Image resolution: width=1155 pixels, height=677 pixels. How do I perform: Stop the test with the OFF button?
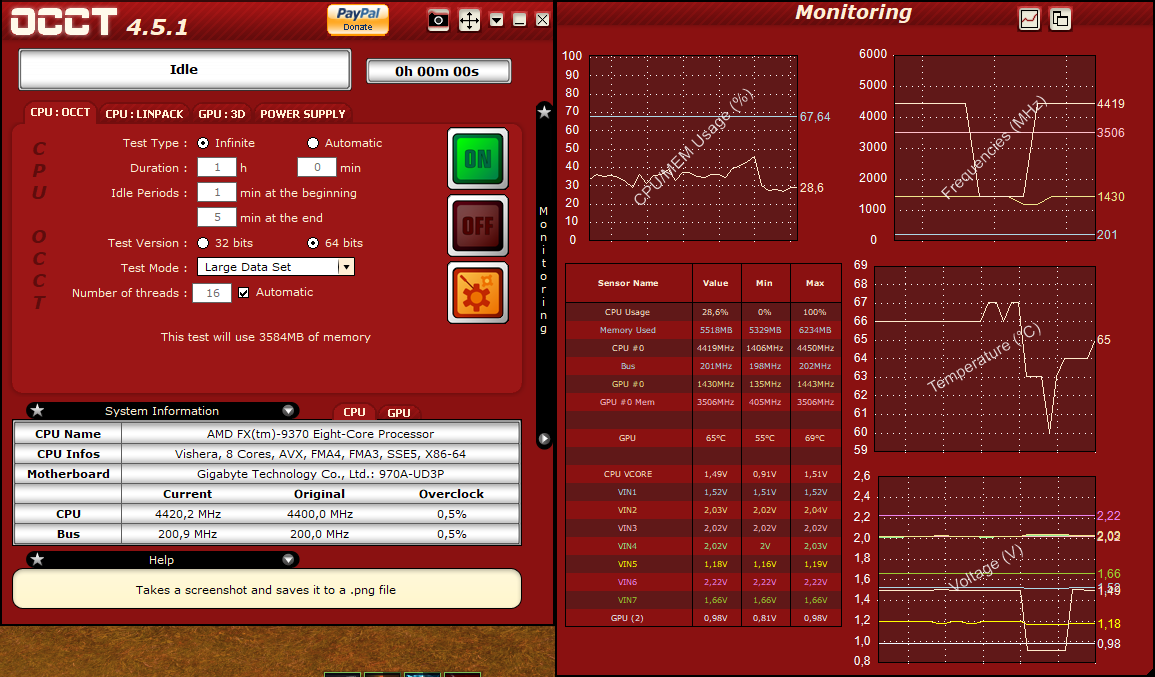tap(478, 225)
